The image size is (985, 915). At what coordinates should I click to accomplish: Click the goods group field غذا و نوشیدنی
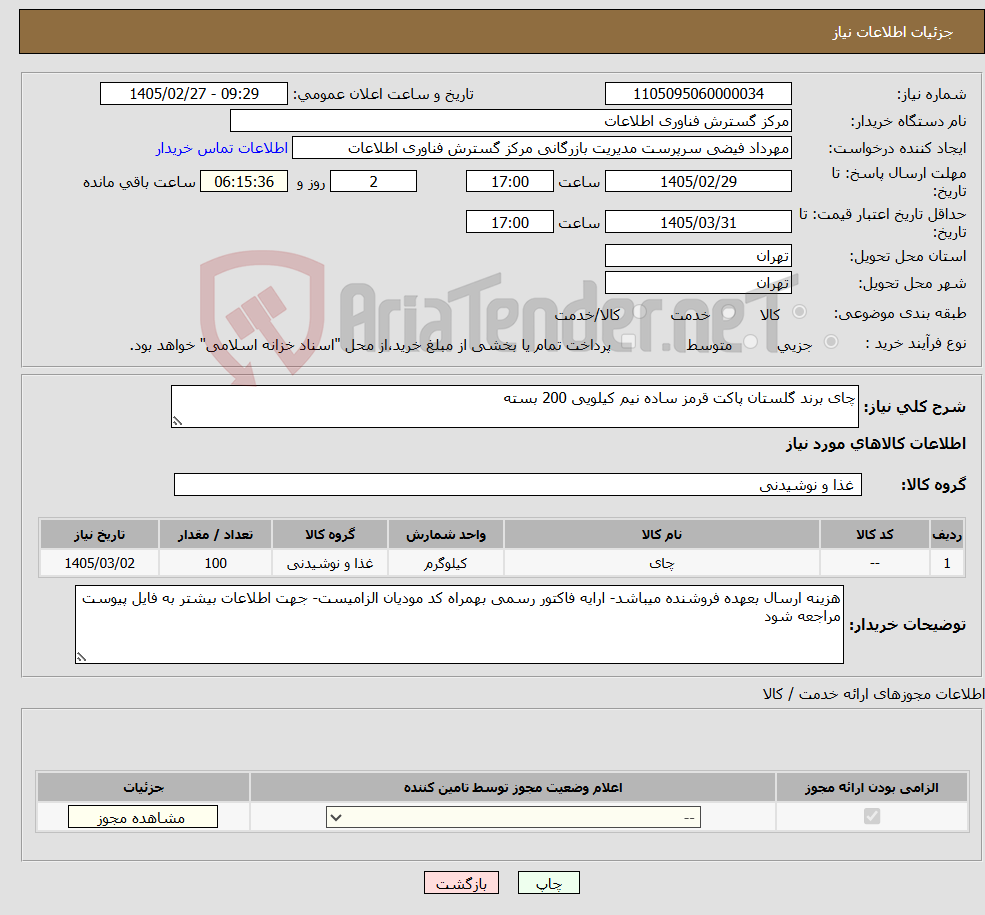click(x=518, y=485)
